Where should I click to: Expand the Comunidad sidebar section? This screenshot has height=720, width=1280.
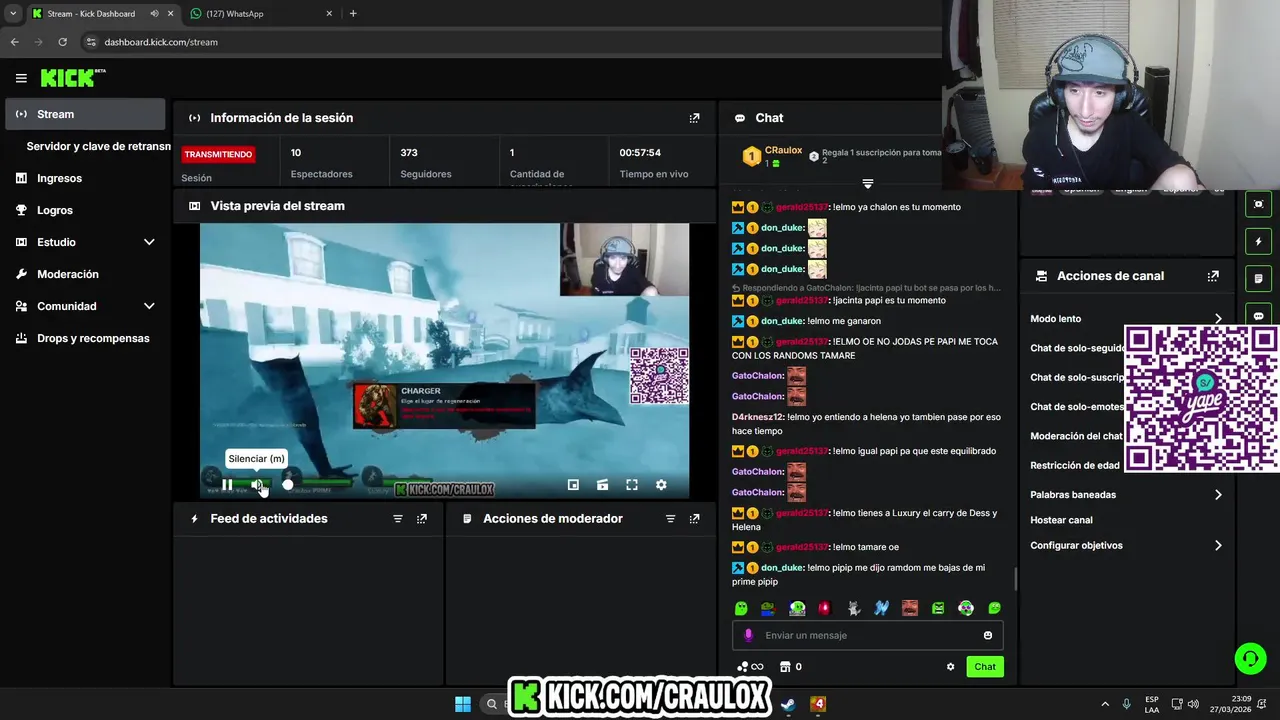tap(149, 306)
